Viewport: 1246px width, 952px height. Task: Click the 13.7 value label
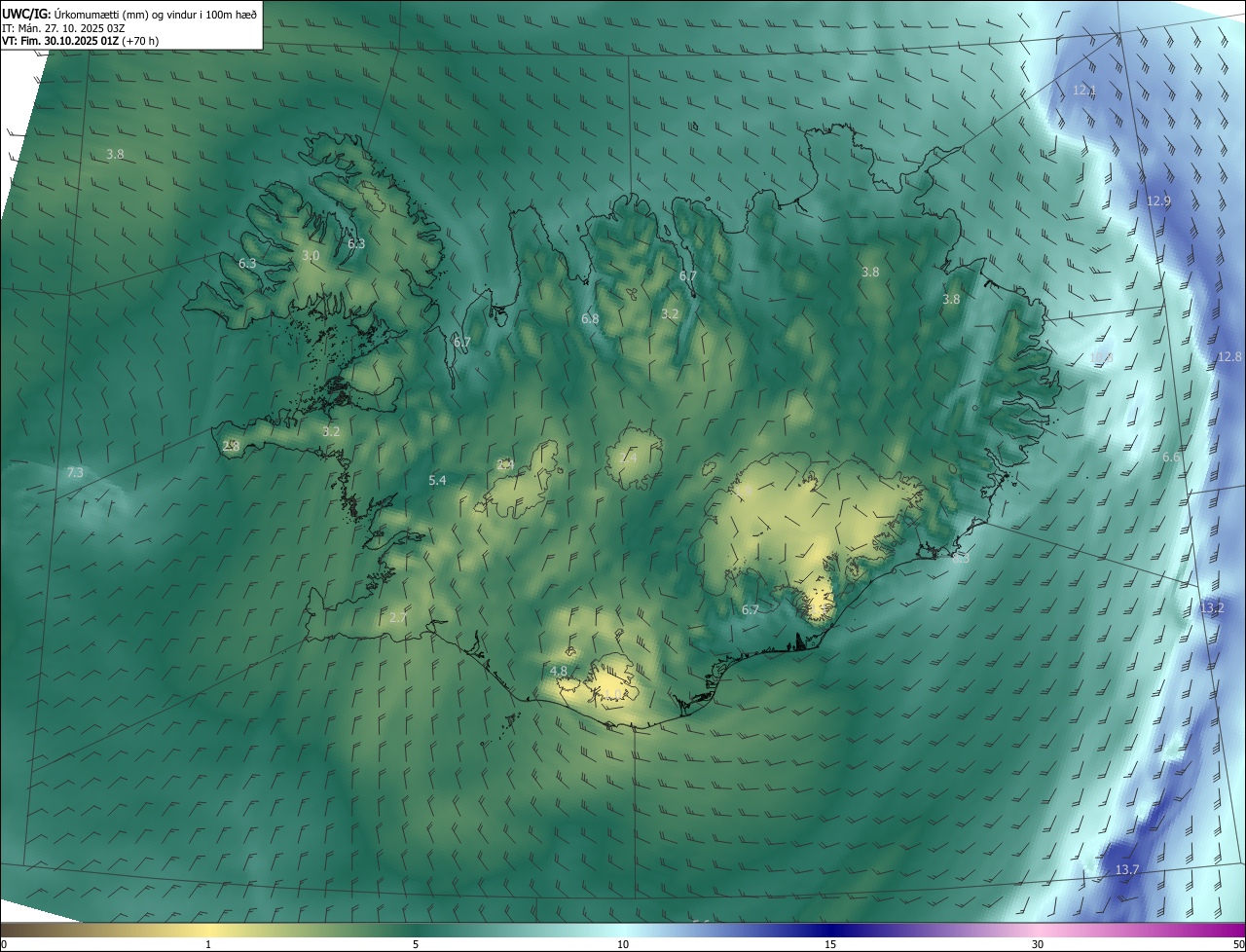[x=1127, y=869]
